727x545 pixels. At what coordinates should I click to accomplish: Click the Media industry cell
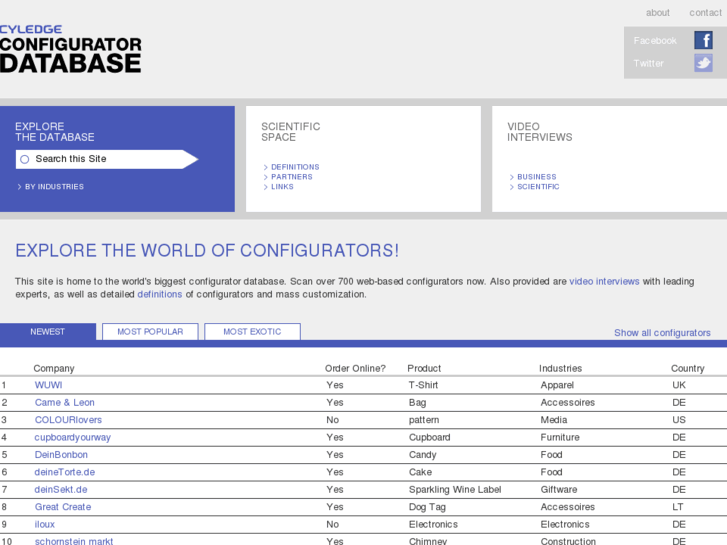[554, 420]
